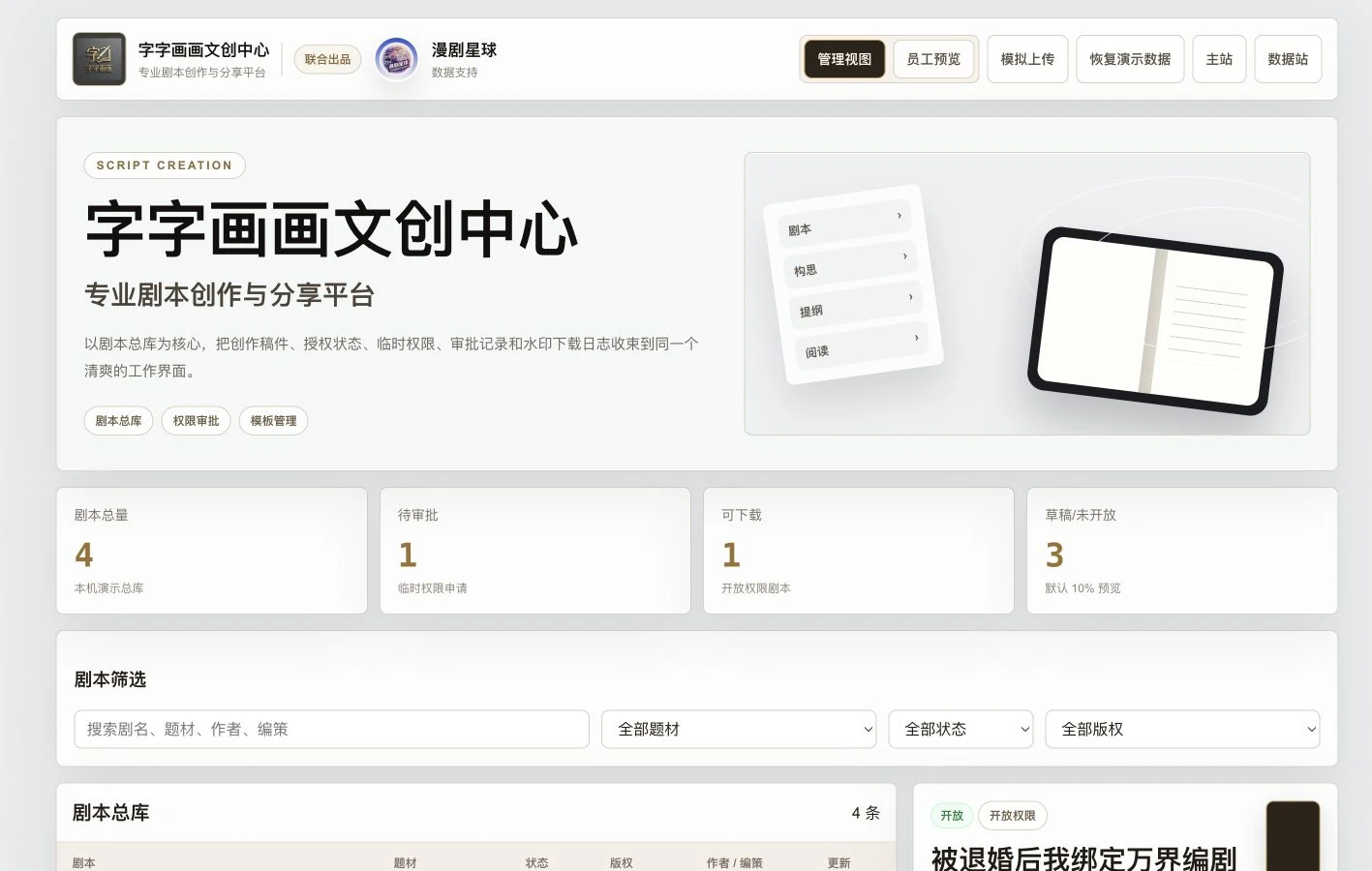Open the 待审批 stat card
This screenshot has height=871, width=1372.
535,551
